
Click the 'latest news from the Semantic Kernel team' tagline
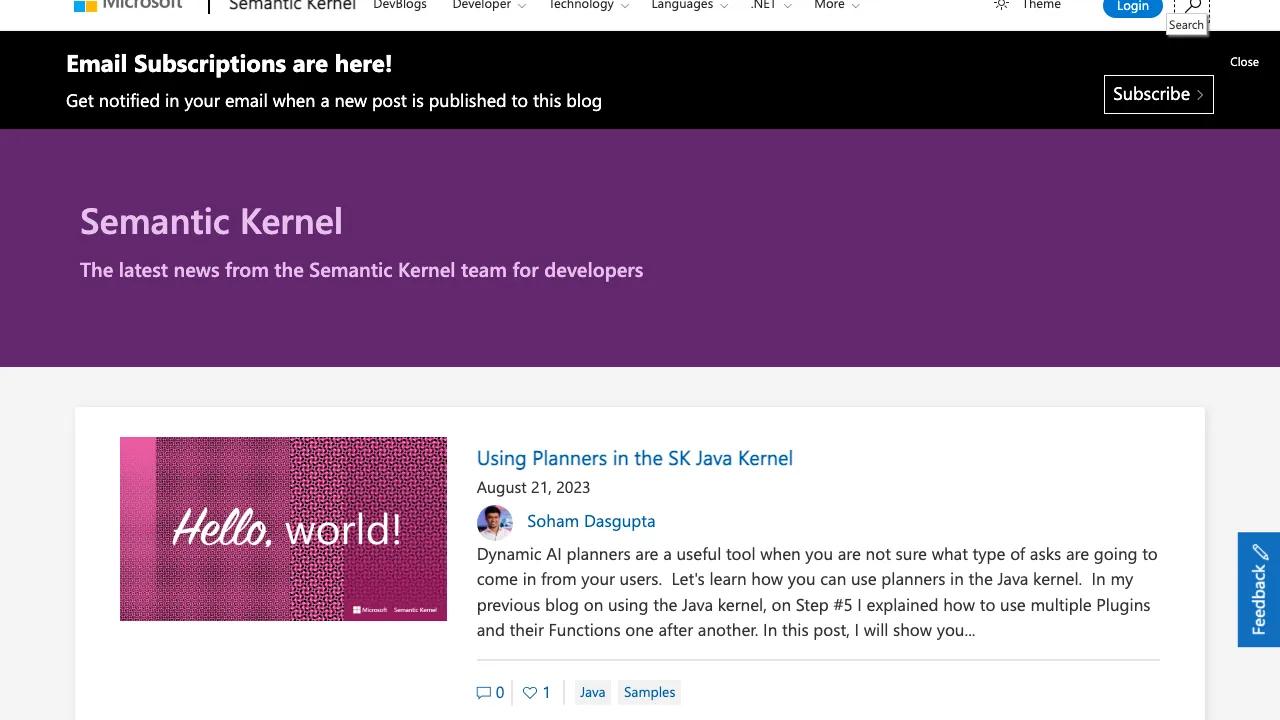coord(362,270)
